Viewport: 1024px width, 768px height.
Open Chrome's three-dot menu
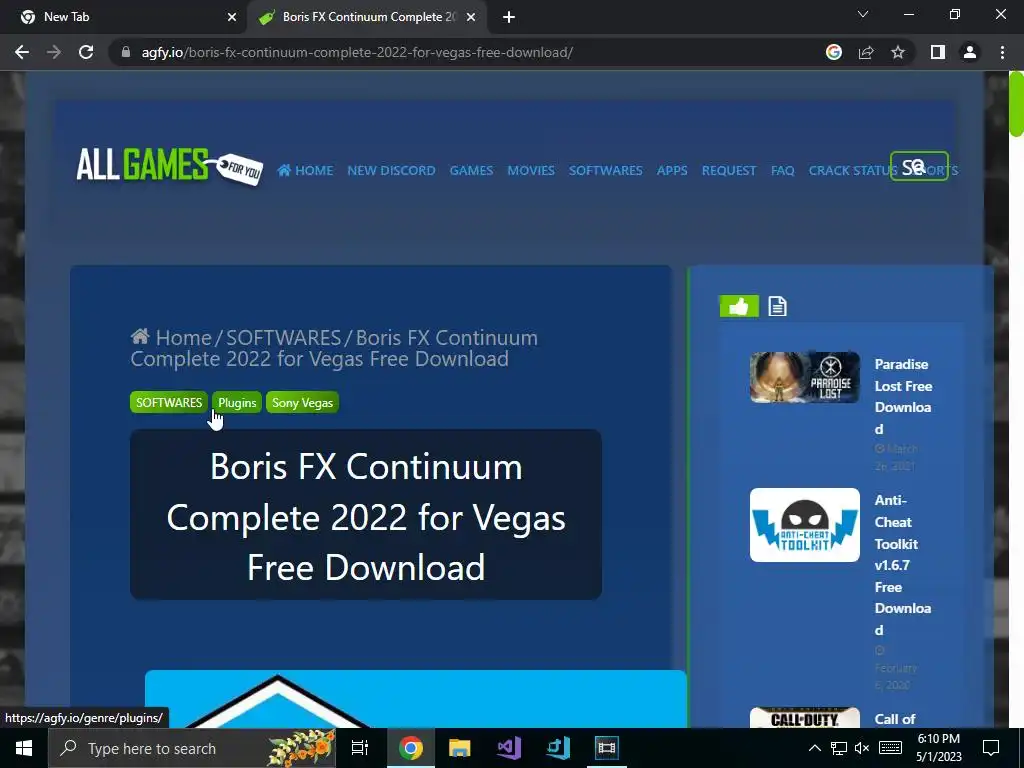pyautogui.click(x=1002, y=52)
